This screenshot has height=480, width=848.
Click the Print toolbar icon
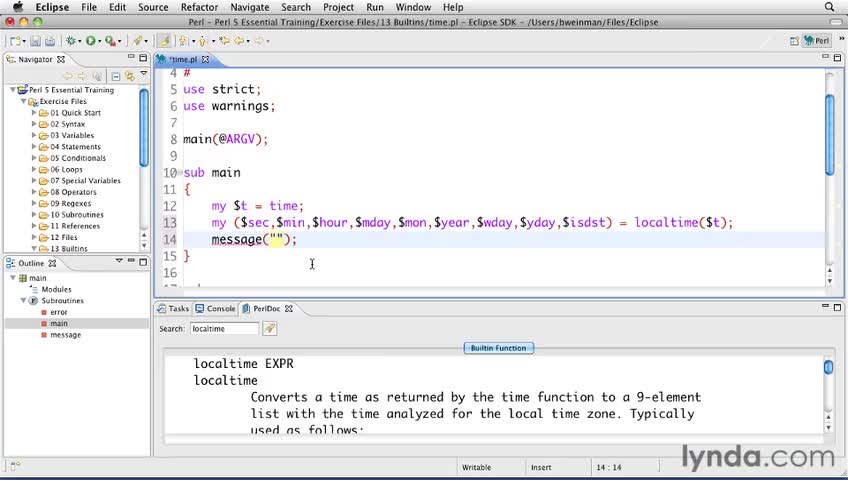pos(50,41)
